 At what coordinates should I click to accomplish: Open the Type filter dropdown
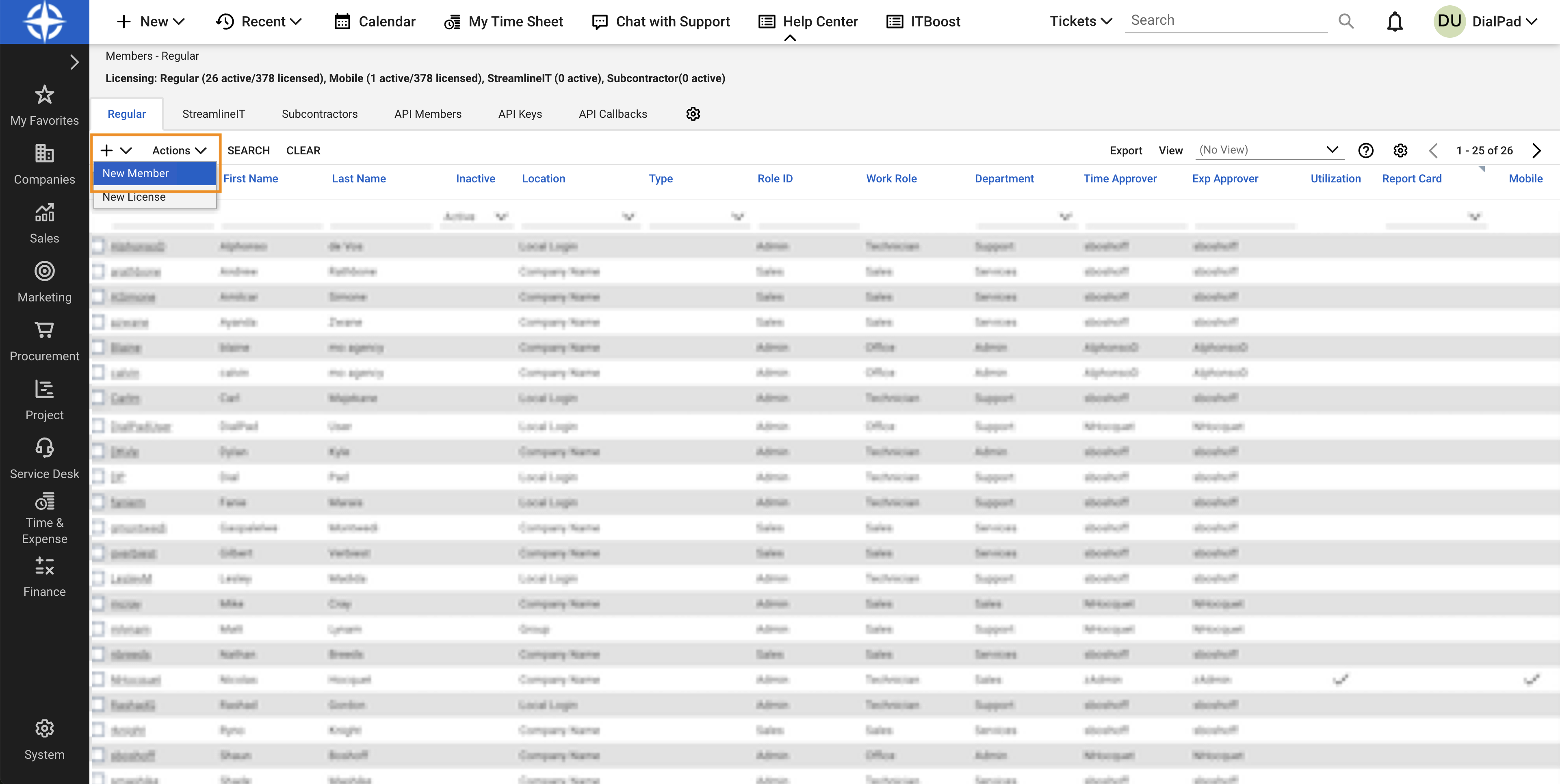738,216
